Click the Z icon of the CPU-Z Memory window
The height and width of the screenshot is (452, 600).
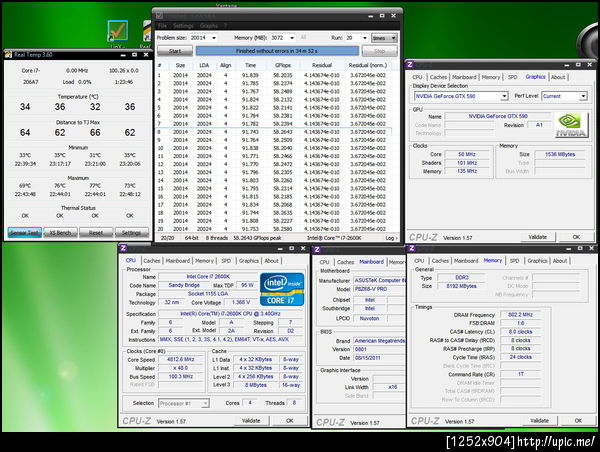412,248
